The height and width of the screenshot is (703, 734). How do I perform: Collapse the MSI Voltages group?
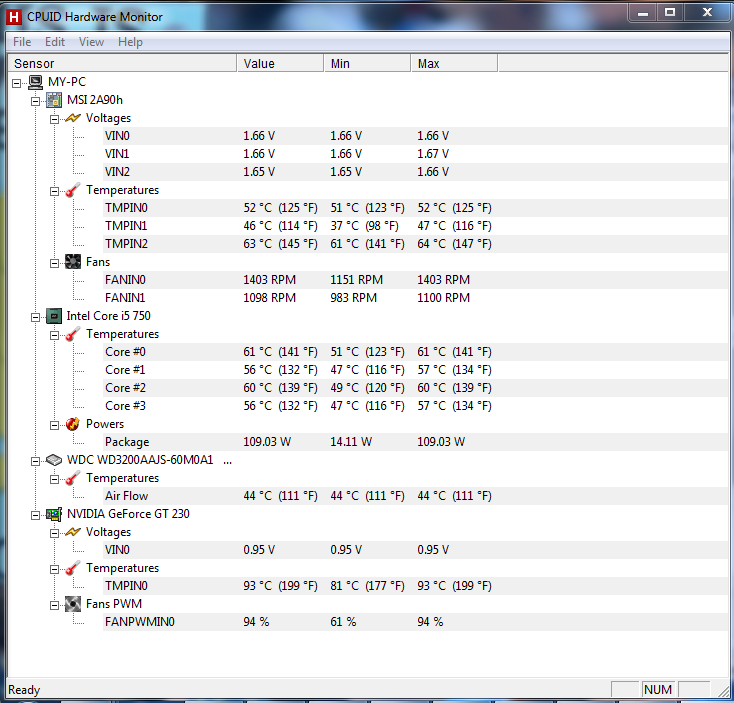tap(54, 119)
